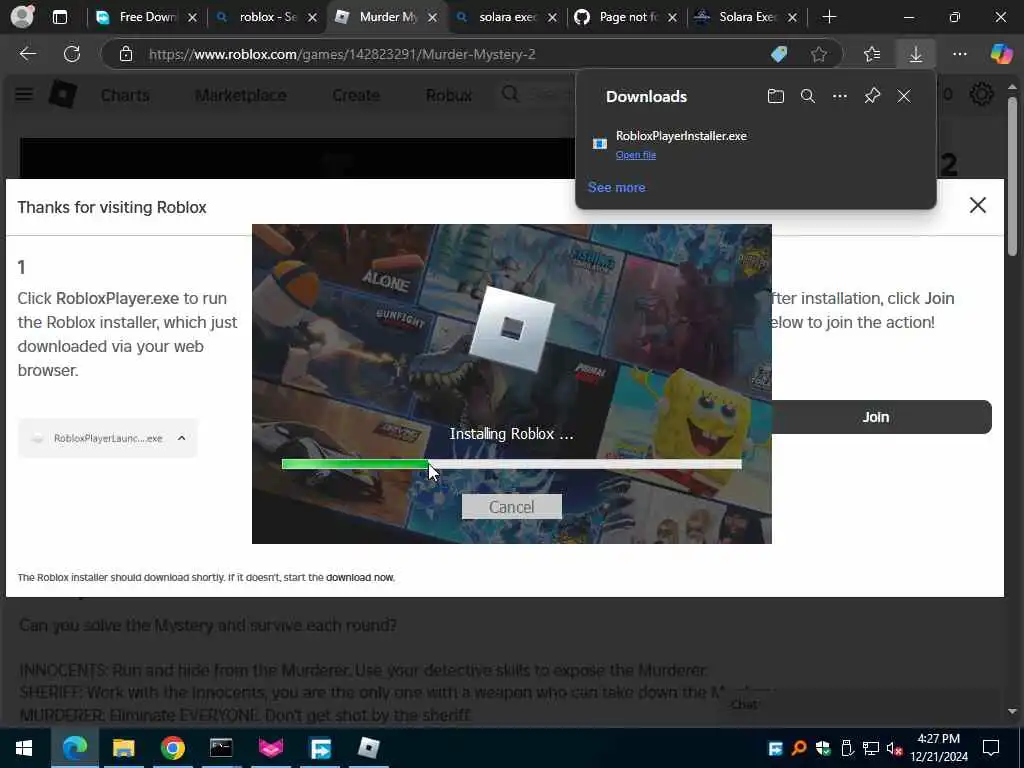Click See more in Downloads panel
The width and height of the screenshot is (1024, 768).
coord(616,187)
